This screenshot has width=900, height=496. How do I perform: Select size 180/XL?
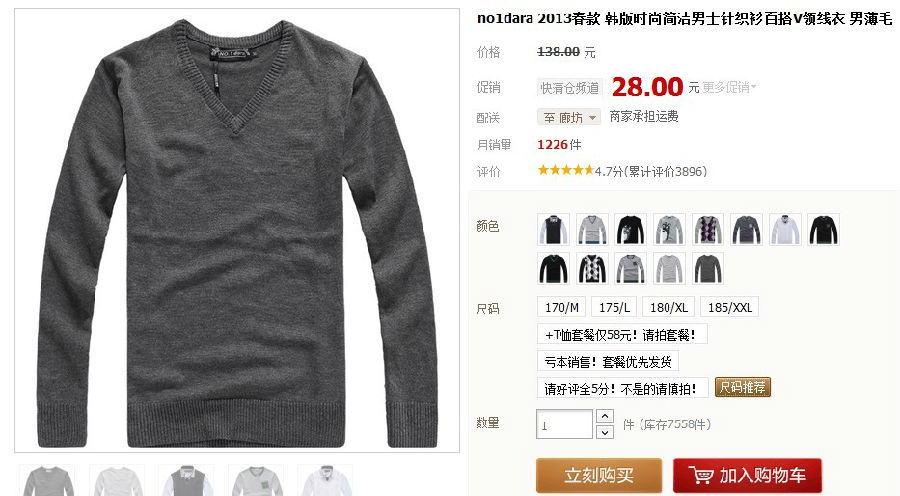669,307
